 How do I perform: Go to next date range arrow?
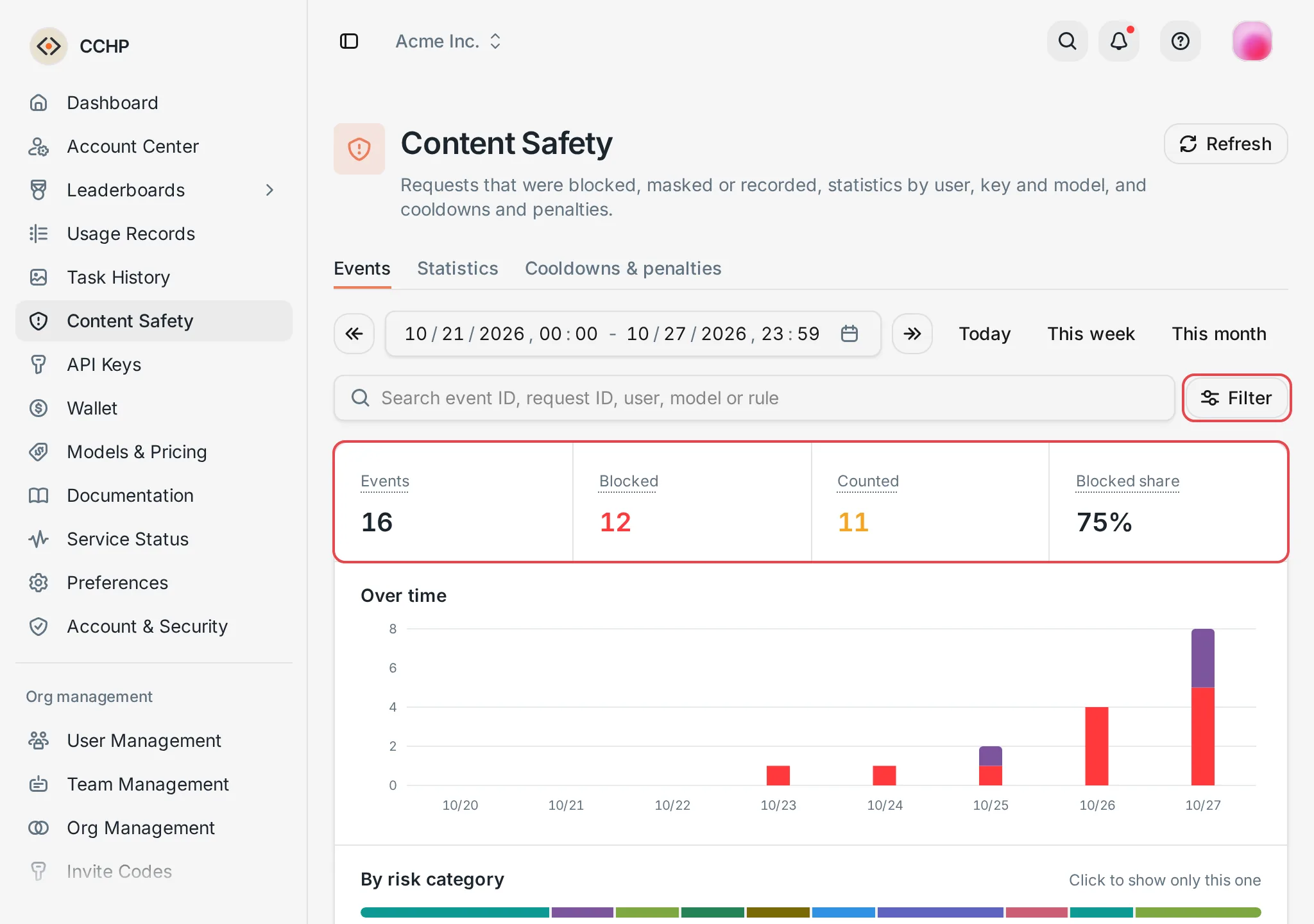point(912,334)
